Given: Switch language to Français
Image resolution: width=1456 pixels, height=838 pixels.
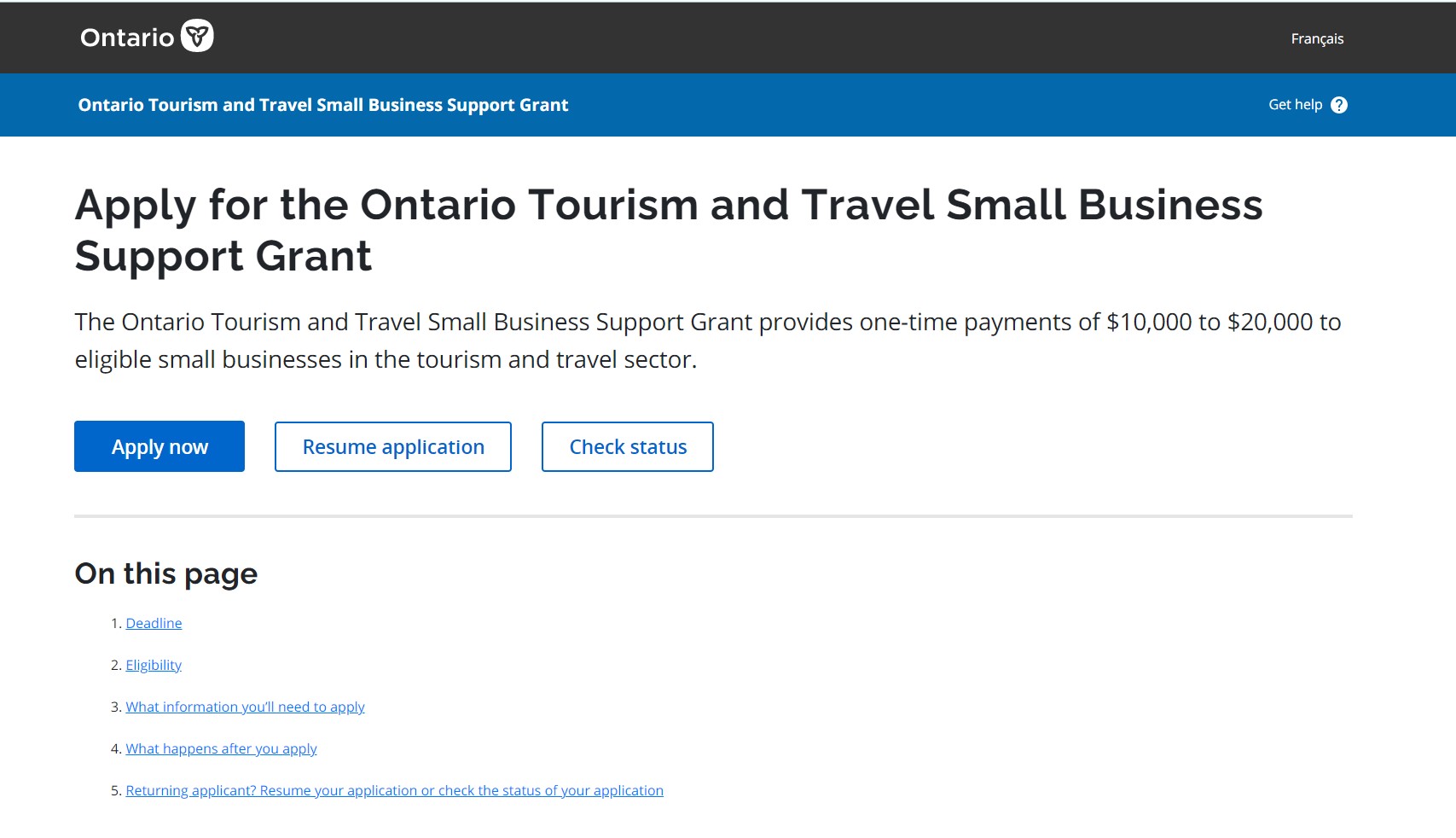Looking at the screenshot, I should pyautogui.click(x=1317, y=38).
